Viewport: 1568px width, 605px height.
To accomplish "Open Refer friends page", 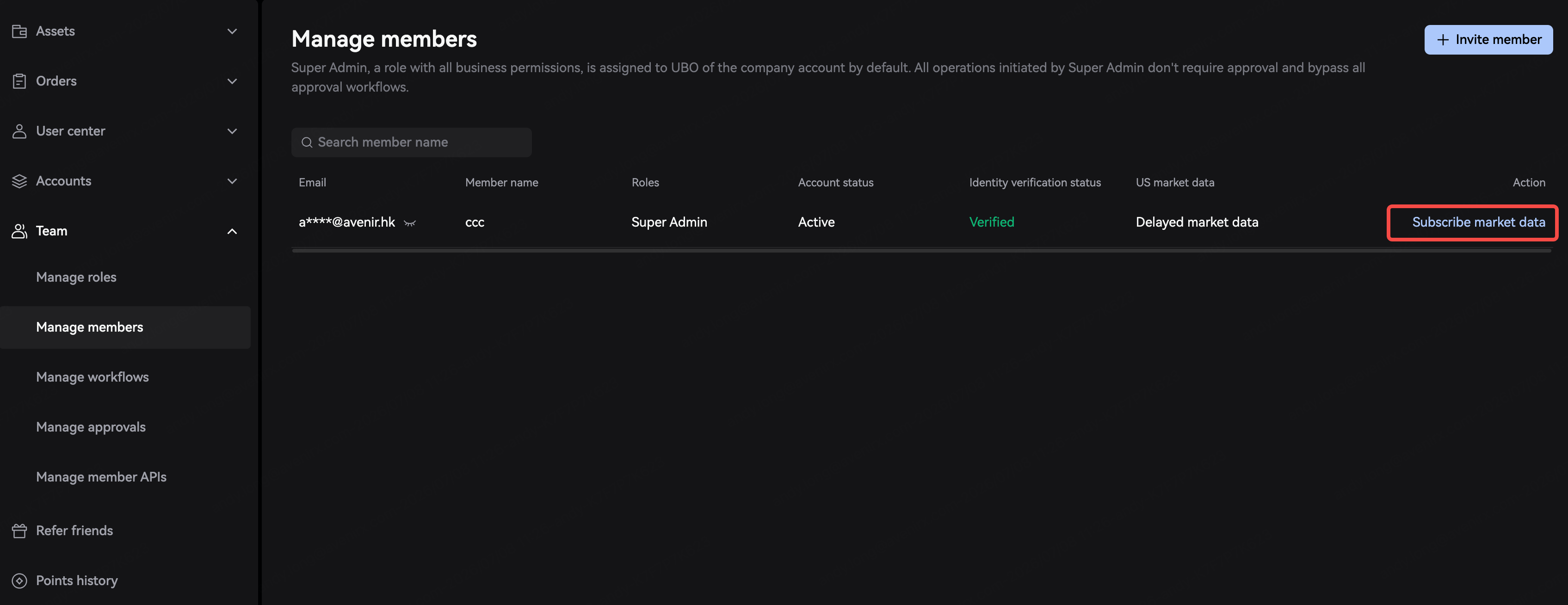I will tap(74, 531).
